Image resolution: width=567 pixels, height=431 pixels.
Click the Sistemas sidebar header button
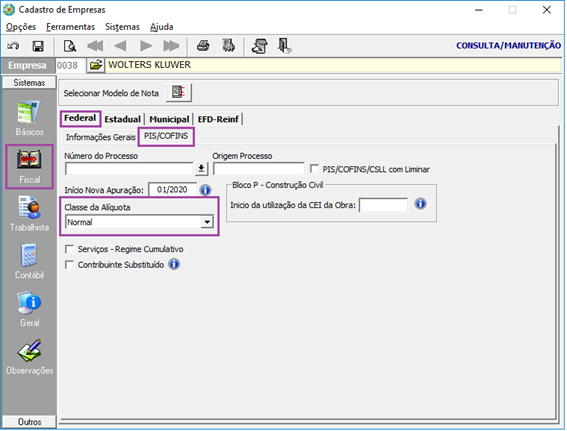[29, 82]
